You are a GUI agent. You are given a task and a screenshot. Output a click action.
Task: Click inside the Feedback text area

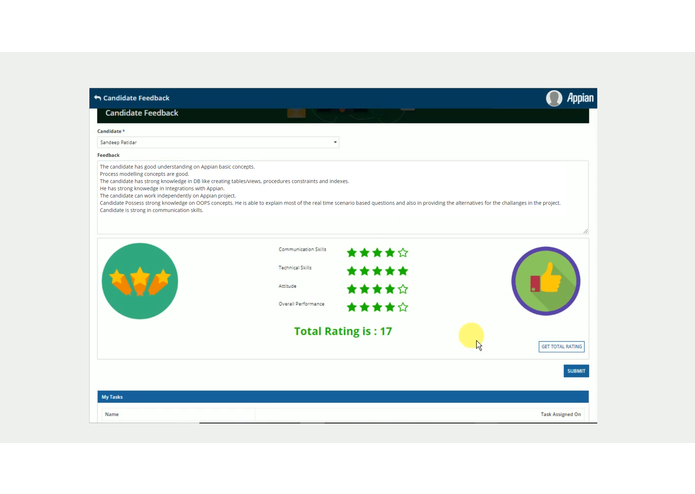[x=343, y=197]
